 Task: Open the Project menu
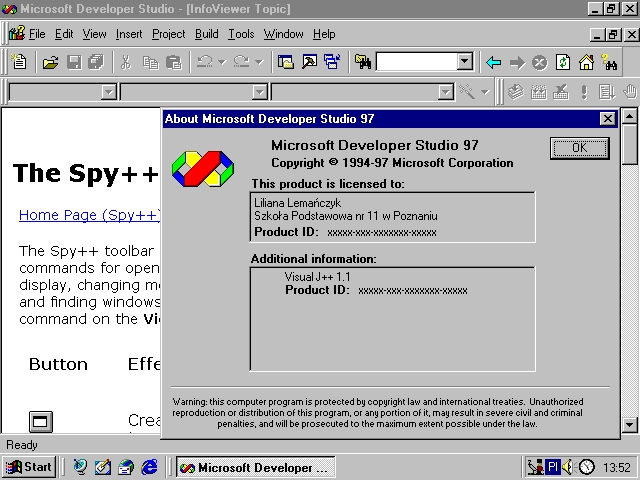[169, 34]
